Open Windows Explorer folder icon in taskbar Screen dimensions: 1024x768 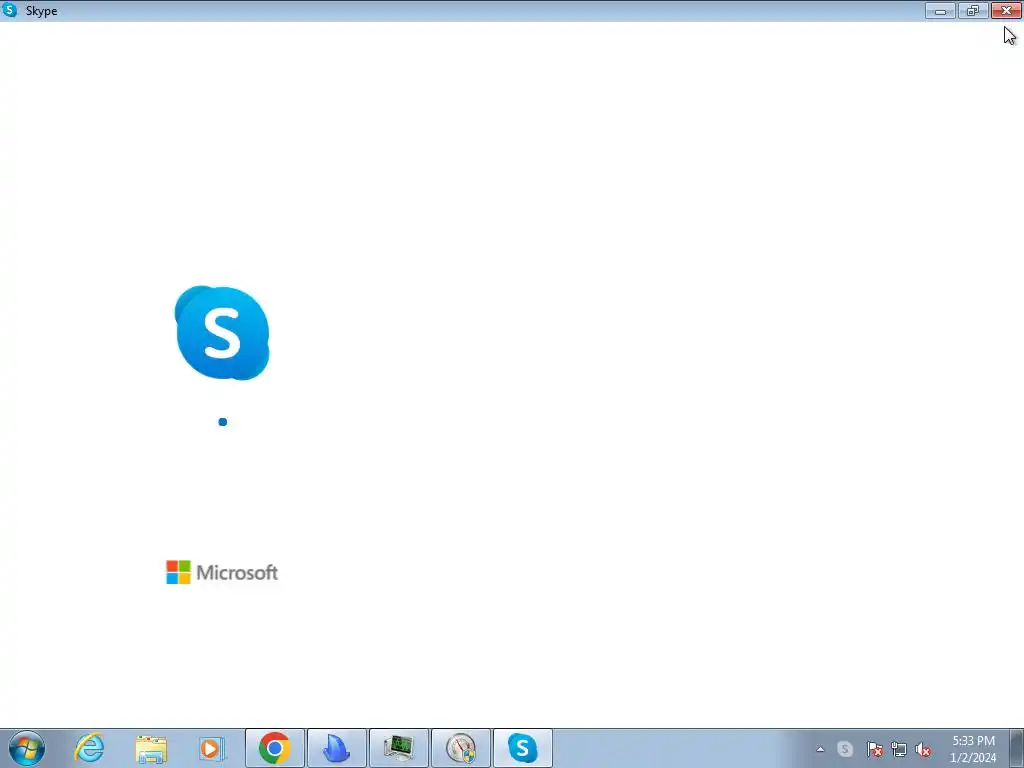point(151,748)
